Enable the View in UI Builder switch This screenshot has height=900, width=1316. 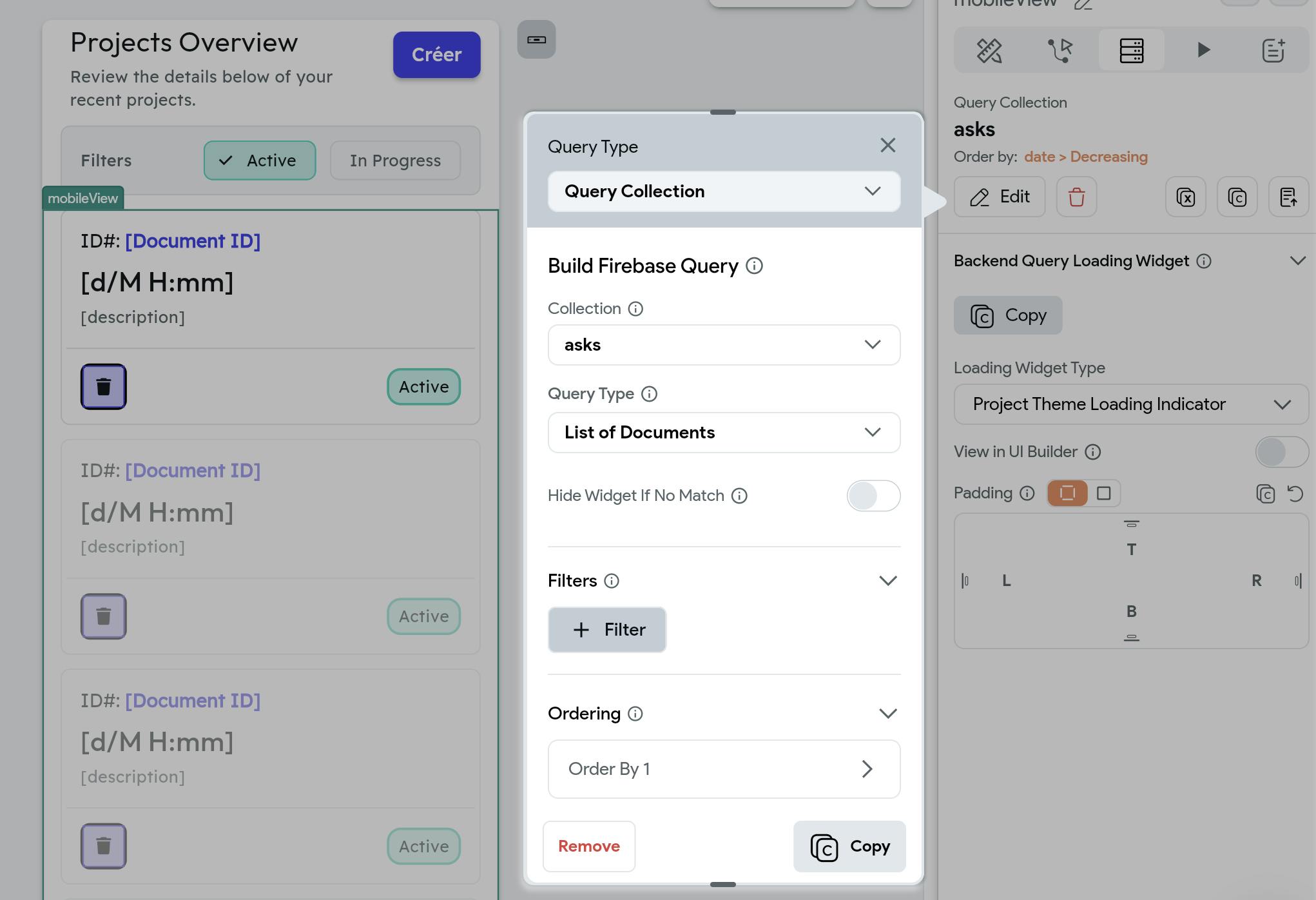click(1281, 452)
